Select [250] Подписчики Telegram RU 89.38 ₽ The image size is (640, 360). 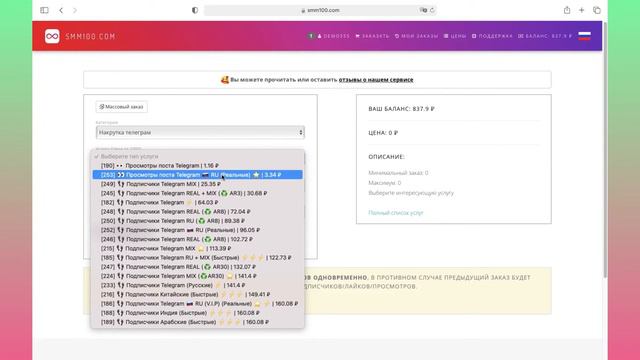[198, 221]
